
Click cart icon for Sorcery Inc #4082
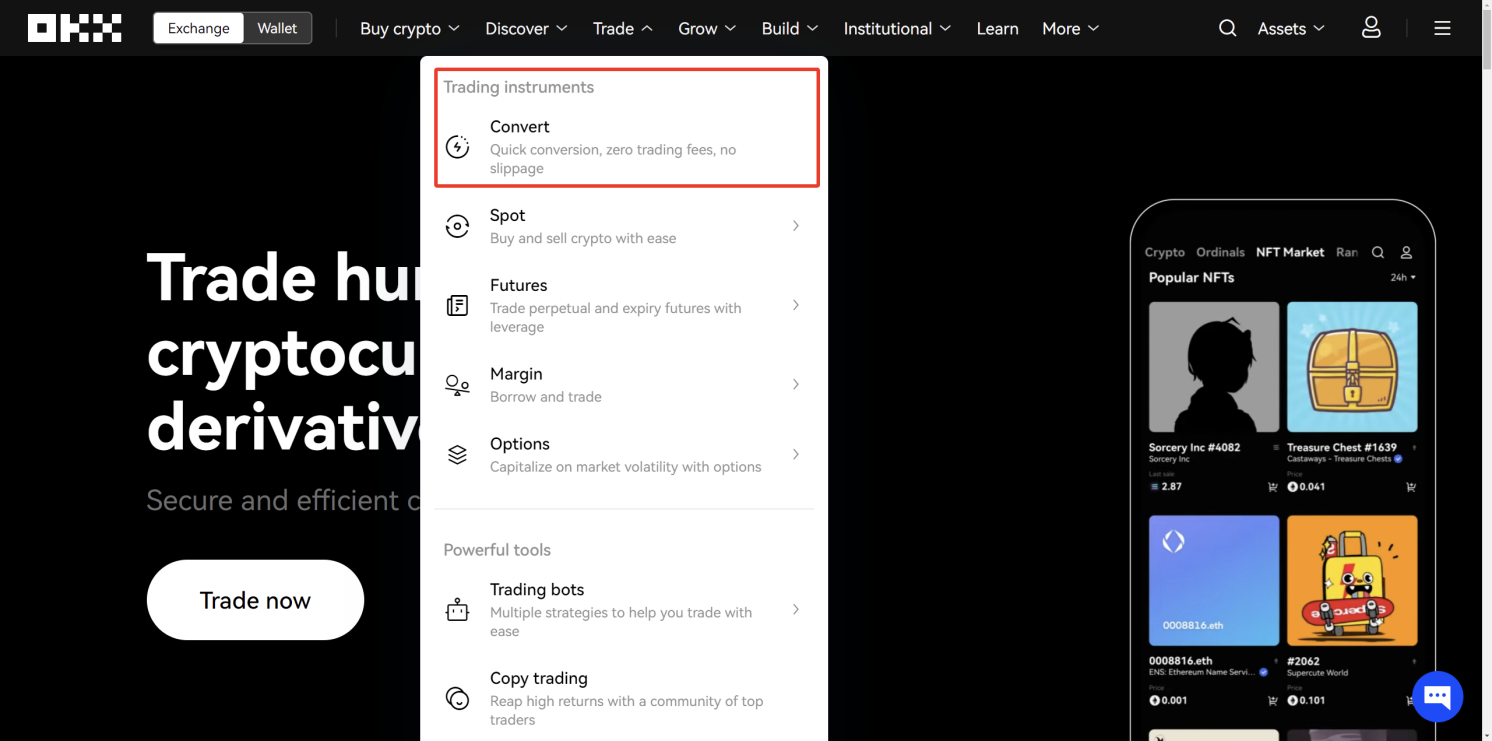point(1272,487)
